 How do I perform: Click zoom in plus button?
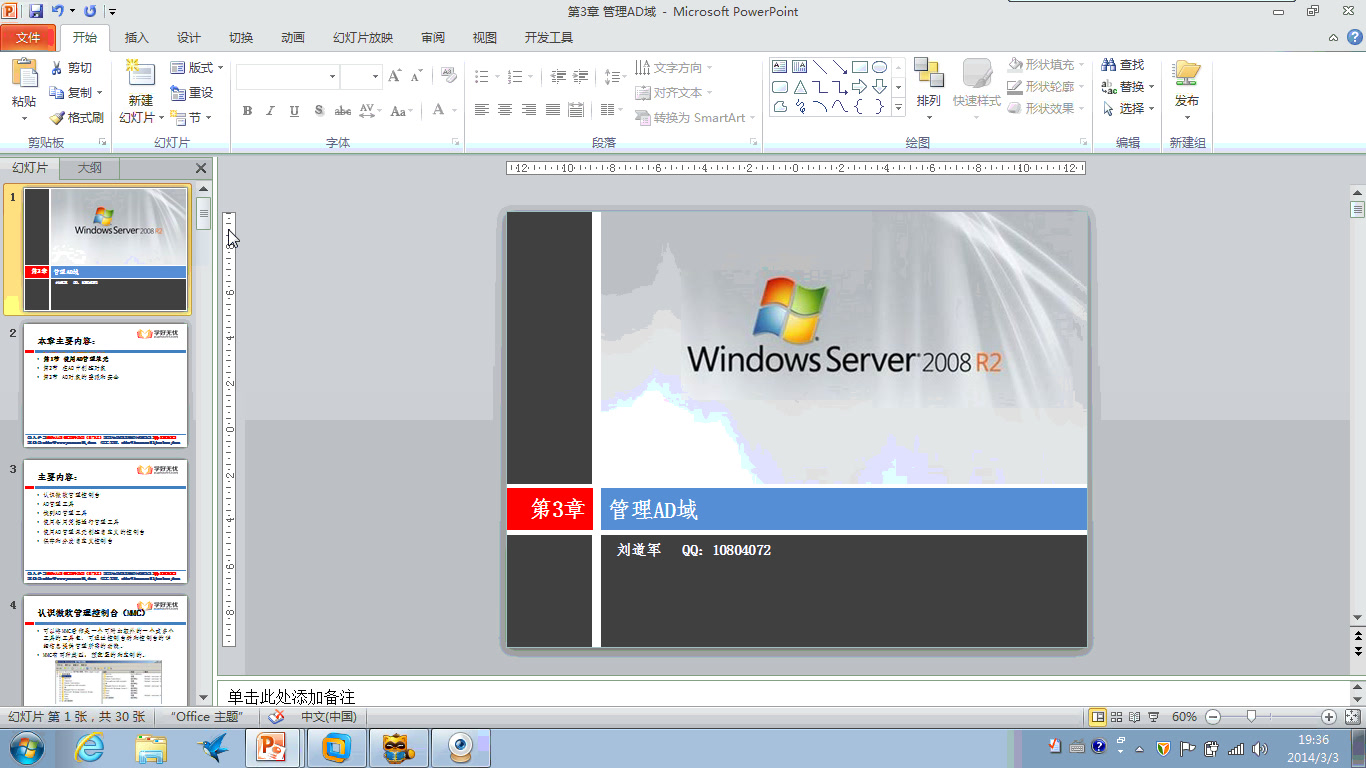coord(1329,717)
